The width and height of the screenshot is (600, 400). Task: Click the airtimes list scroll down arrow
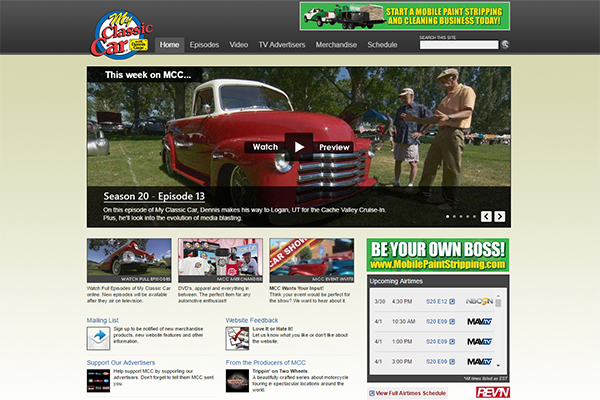tap(498, 366)
